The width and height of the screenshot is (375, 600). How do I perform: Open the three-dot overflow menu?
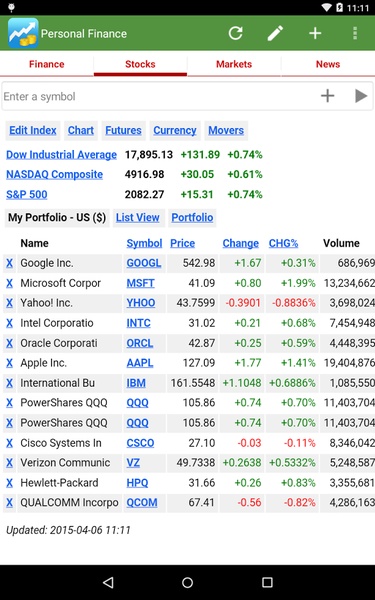pos(355,33)
